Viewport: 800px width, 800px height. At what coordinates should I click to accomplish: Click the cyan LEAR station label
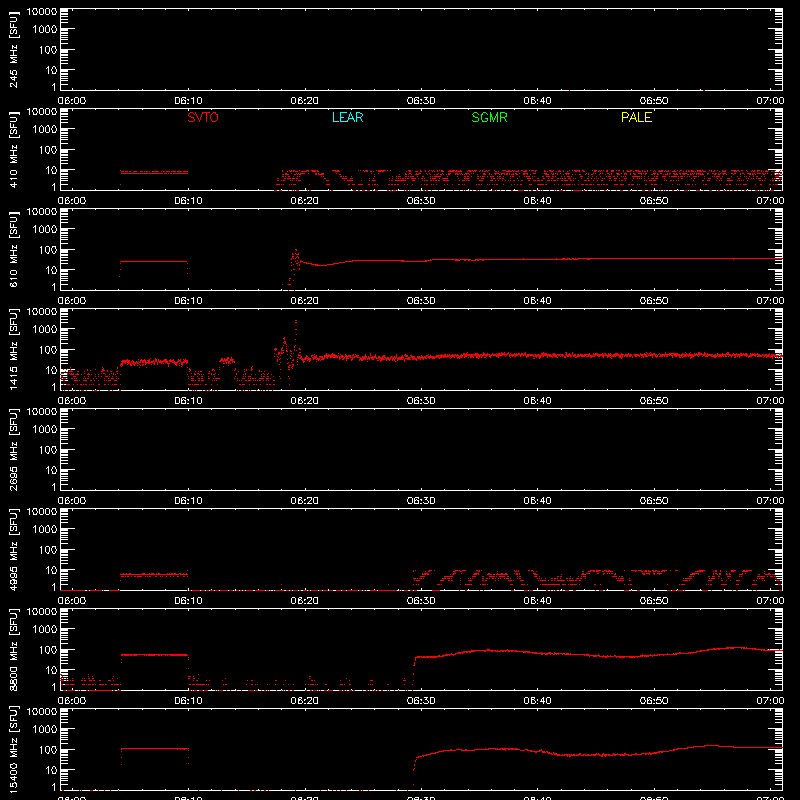(347, 117)
